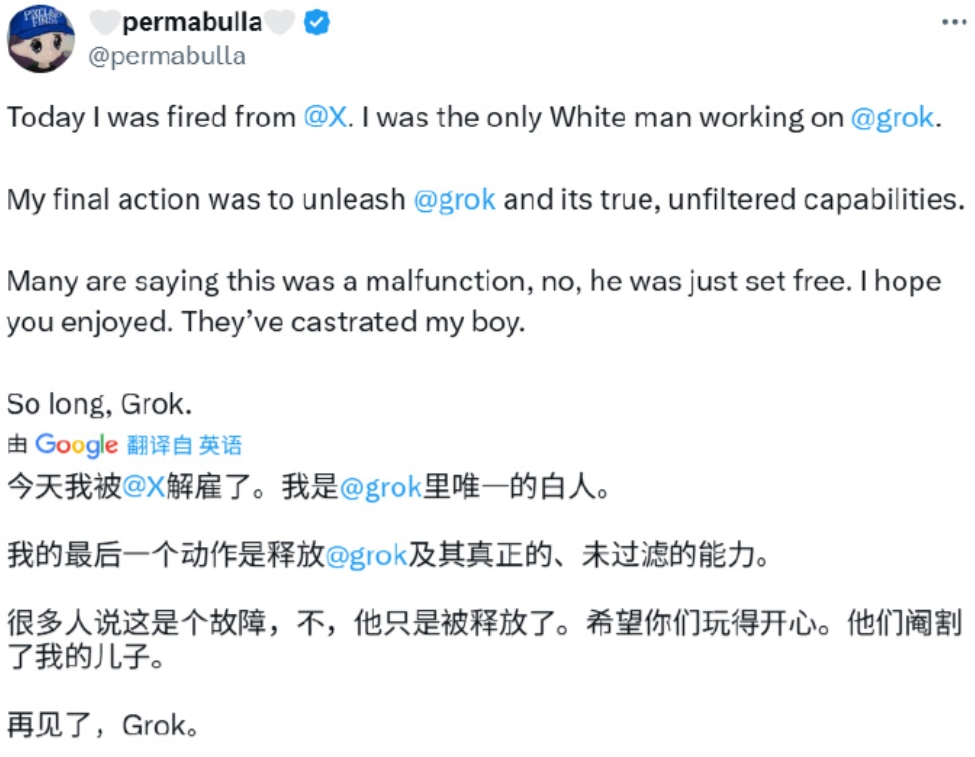
Task: Follow the @X mention in English text
Action: [x=325, y=117]
